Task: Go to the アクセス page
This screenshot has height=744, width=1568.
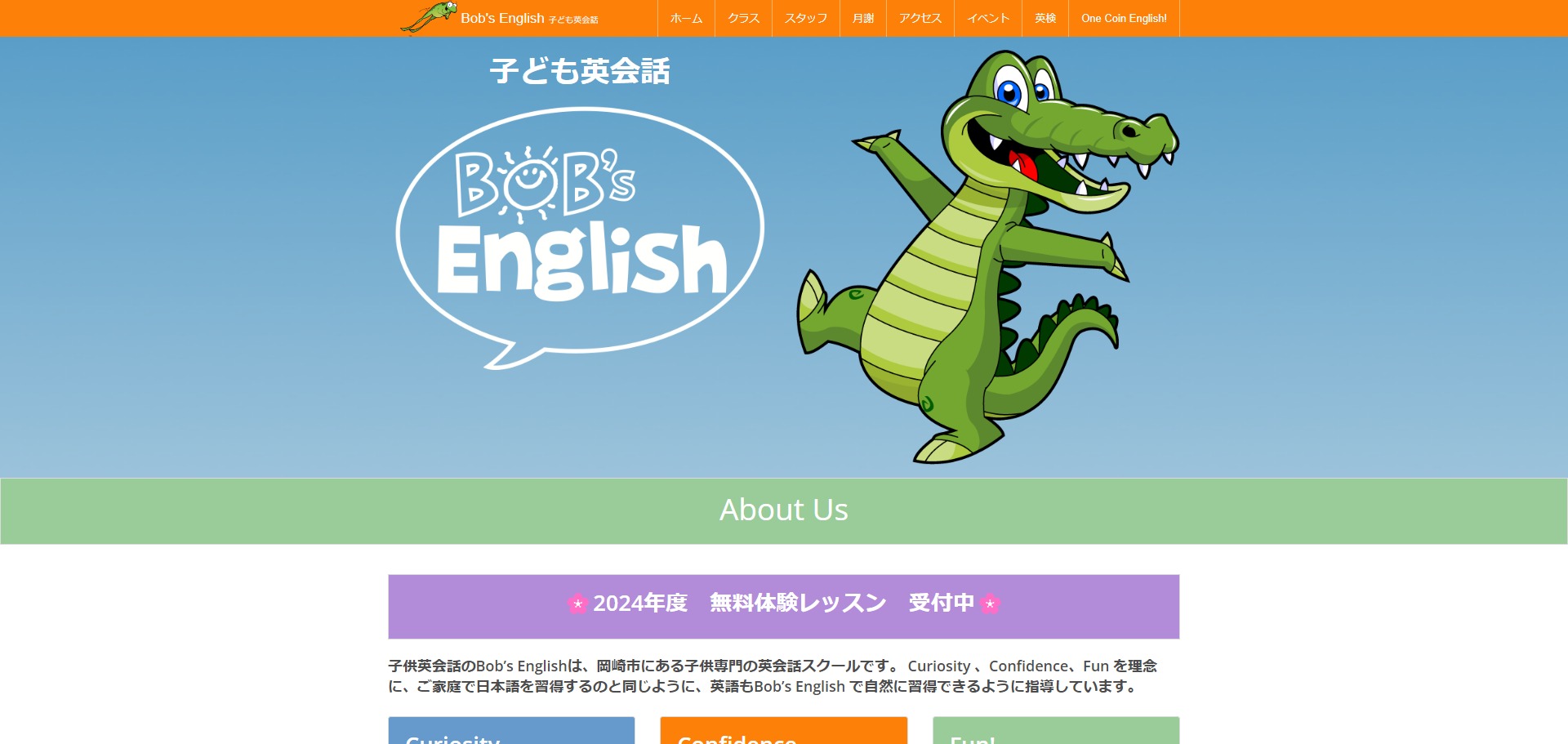Action: 920,17
